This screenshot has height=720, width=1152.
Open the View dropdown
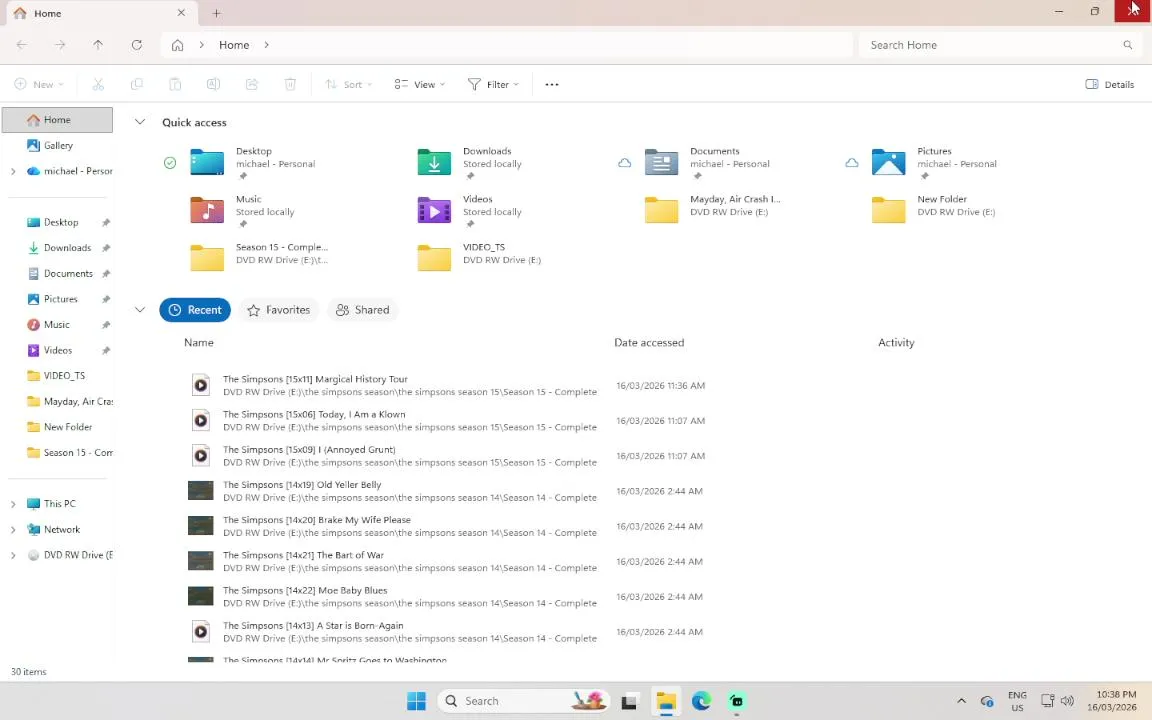pos(420,84)
